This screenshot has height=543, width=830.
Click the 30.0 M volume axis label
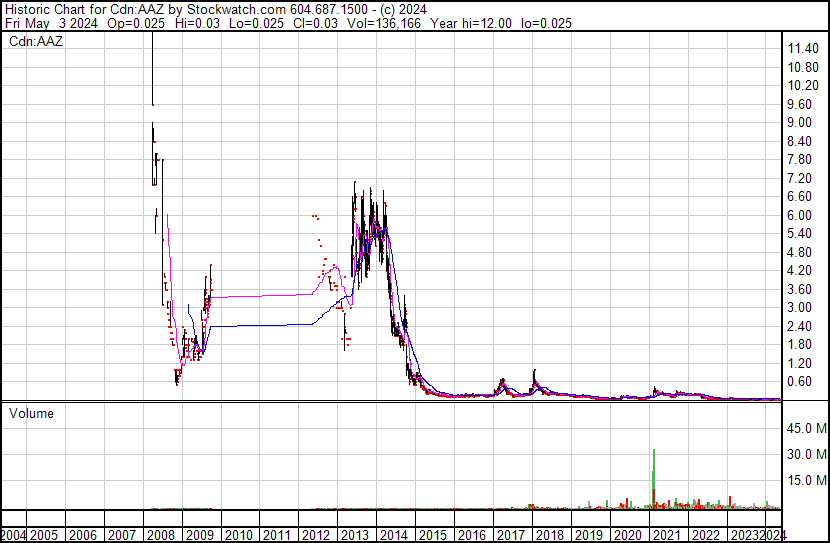[807, 454]
